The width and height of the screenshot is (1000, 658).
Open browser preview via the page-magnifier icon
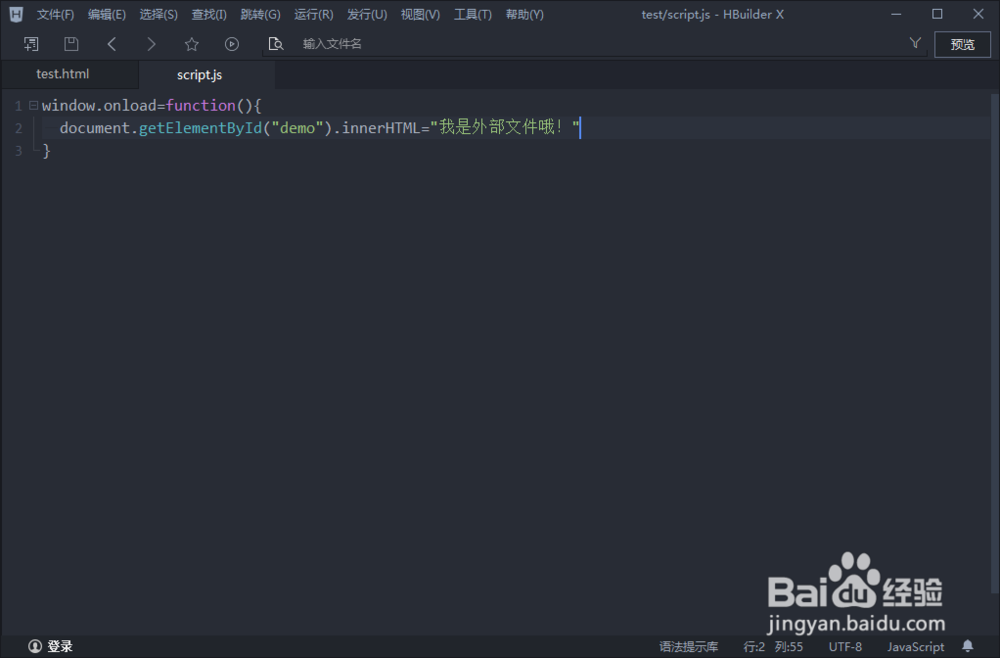point(276,43)
